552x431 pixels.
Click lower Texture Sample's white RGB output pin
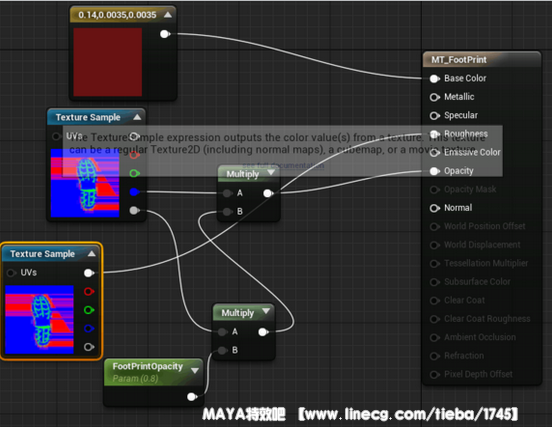click(x=88, y=273)
